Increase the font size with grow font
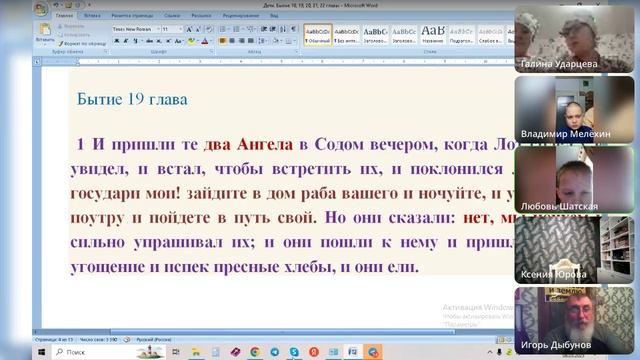Viewport: 640px width, 360px height. (x=189, y=29)
